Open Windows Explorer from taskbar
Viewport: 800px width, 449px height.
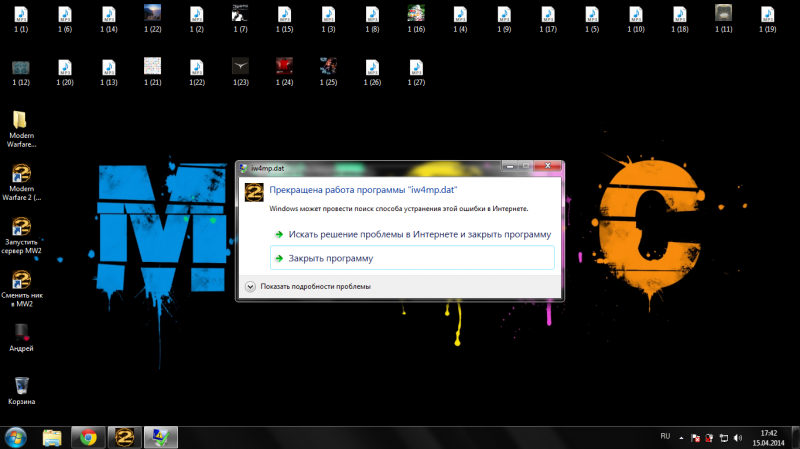coord(52,438)
